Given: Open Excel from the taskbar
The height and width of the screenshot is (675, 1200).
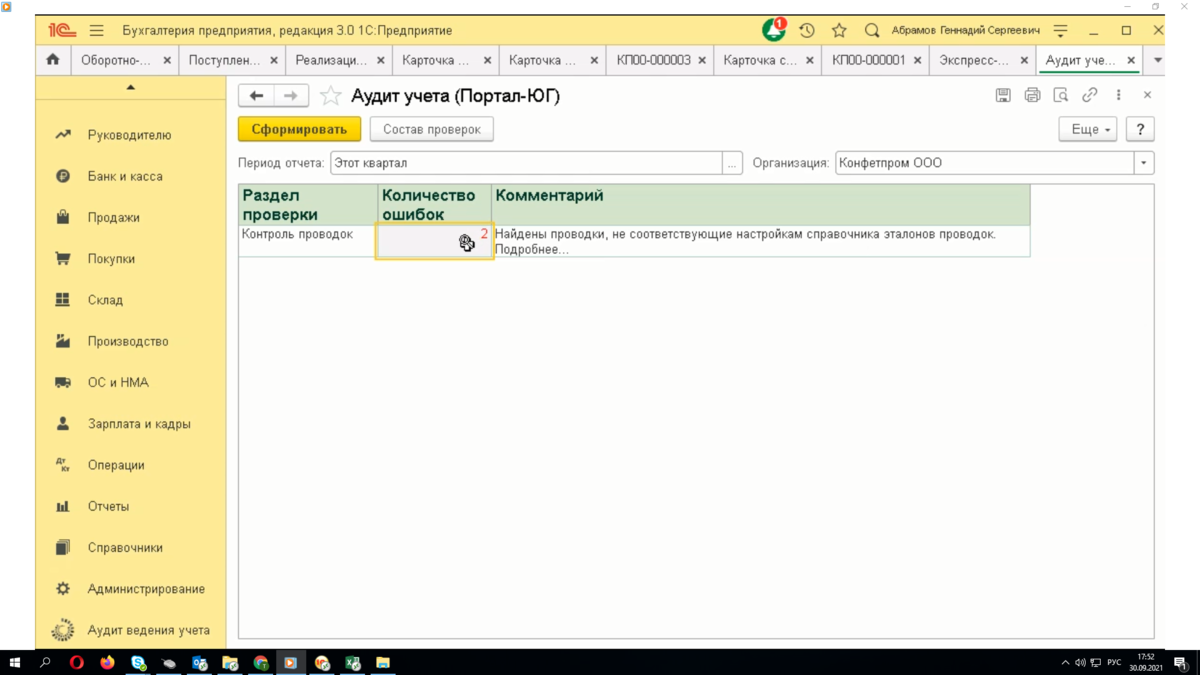Looking at the screenshot, I should [352, 663].
